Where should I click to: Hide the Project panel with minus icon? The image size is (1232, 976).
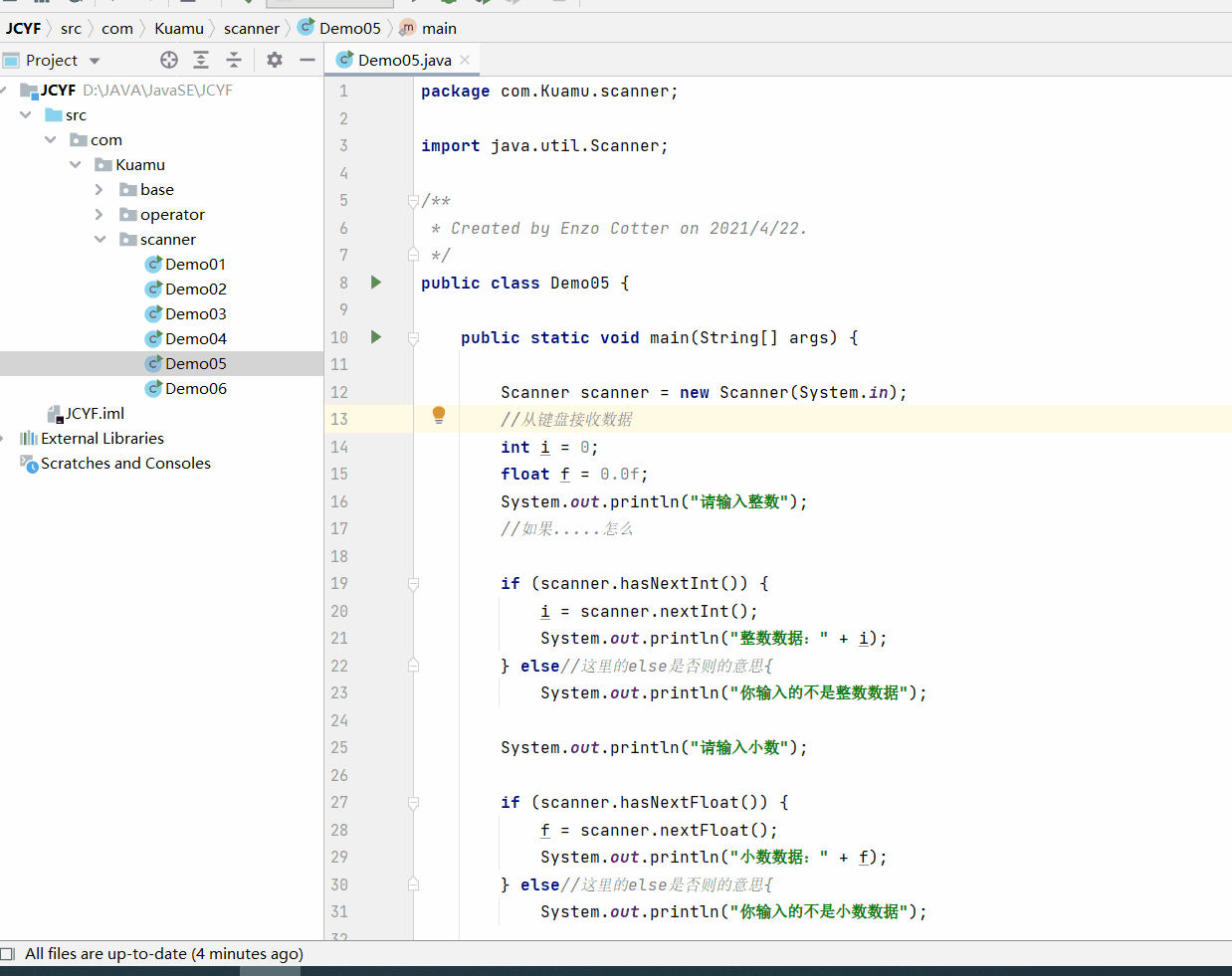pos(308,60)
